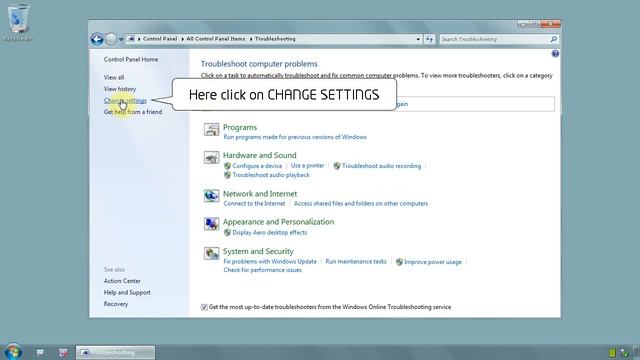Click shield icon beside Troubleshoot audio playback

(x=227, y=175)
